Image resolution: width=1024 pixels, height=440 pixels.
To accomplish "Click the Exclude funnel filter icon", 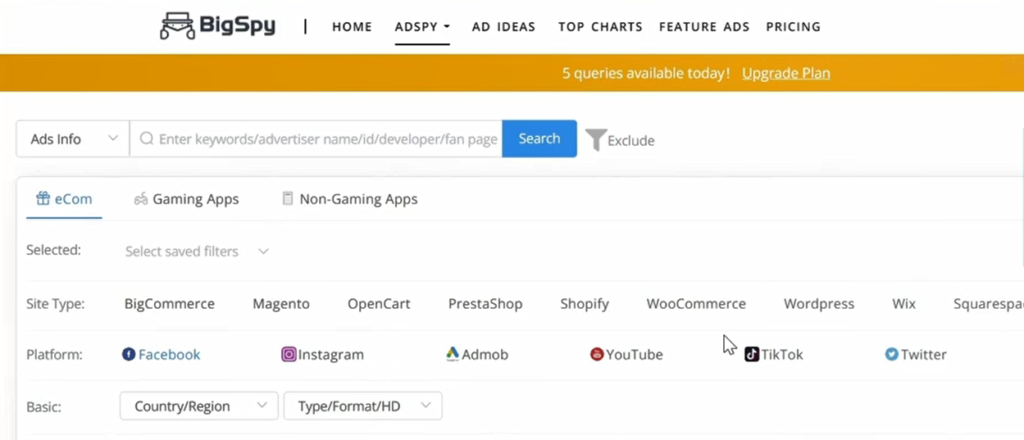I will tap(596, 140).
